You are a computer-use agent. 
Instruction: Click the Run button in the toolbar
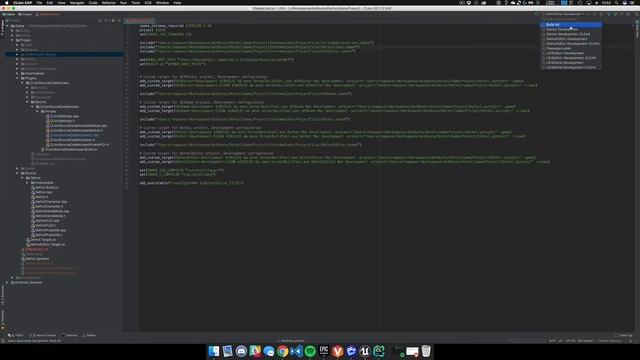pyautogui.click(x=588, y=14)
